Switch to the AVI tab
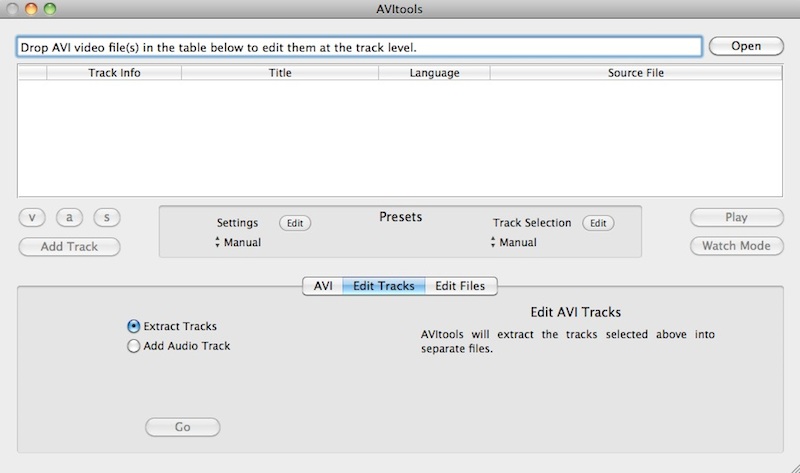 point(323,286)
